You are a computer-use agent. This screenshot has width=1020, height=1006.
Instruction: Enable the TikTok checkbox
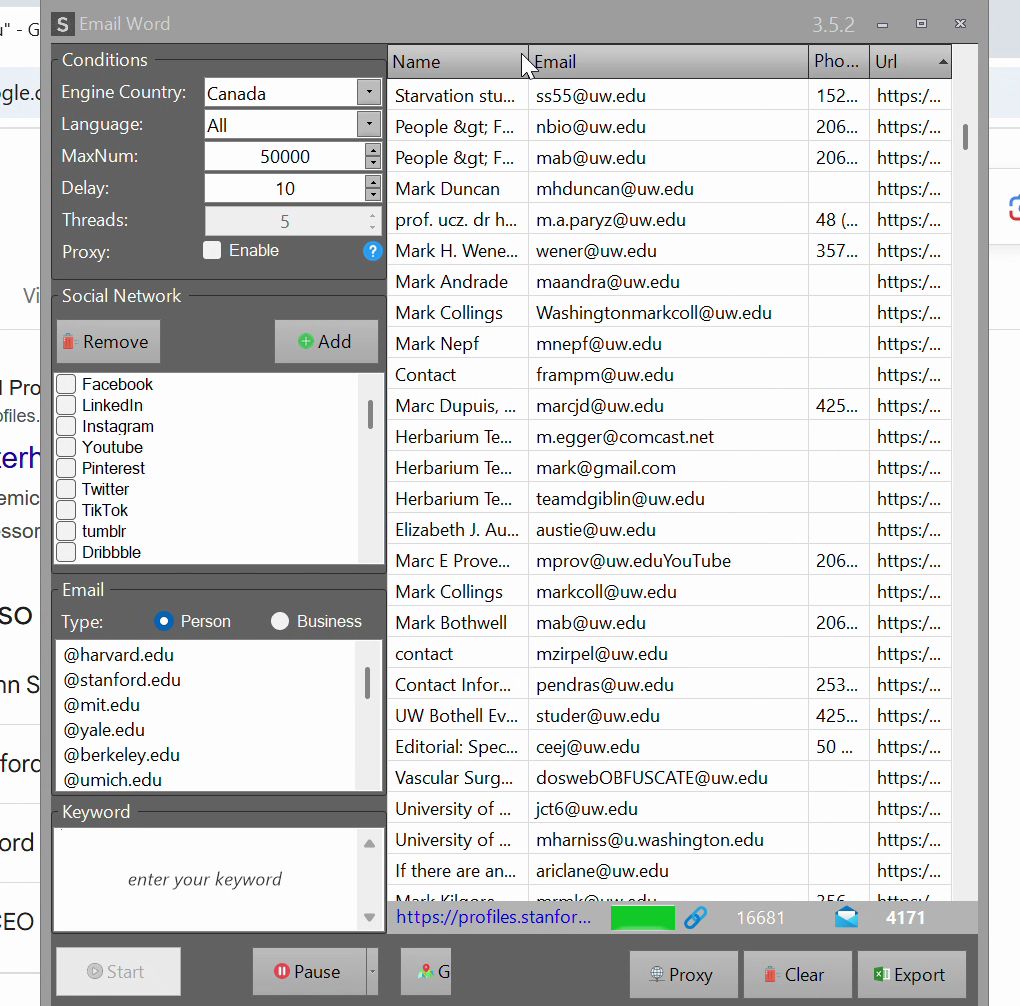click(x=66, y=510)
